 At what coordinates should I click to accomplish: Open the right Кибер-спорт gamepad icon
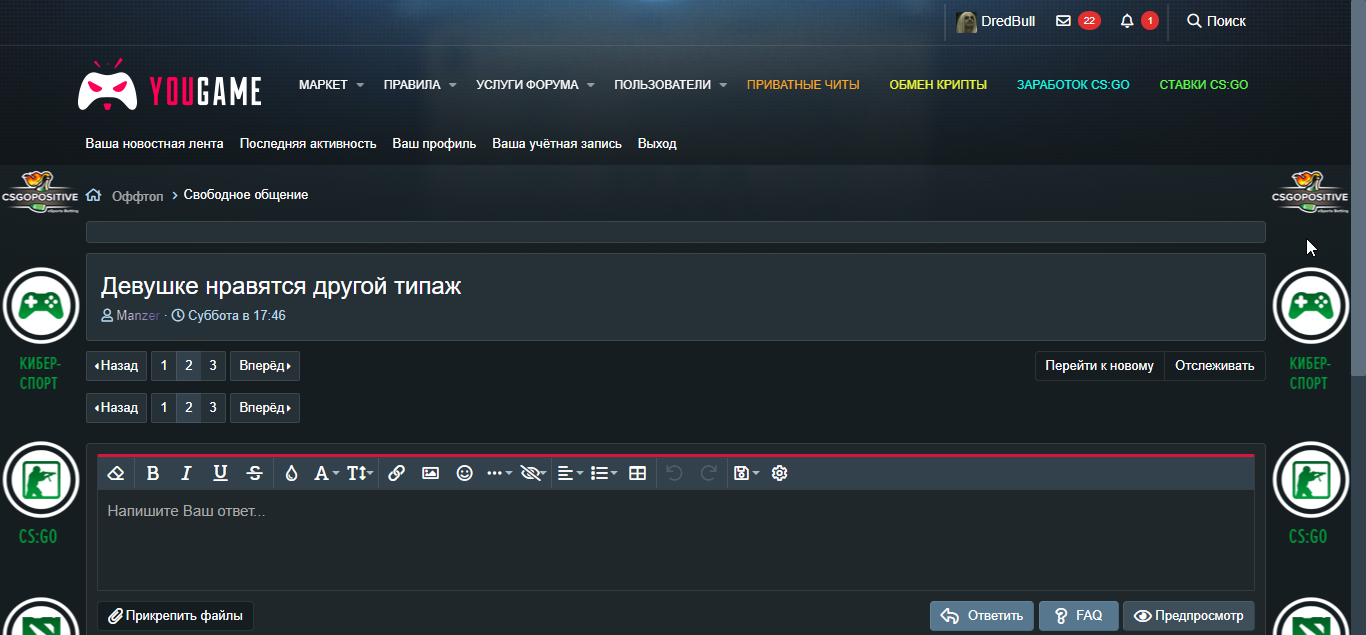click(1309, 305)
